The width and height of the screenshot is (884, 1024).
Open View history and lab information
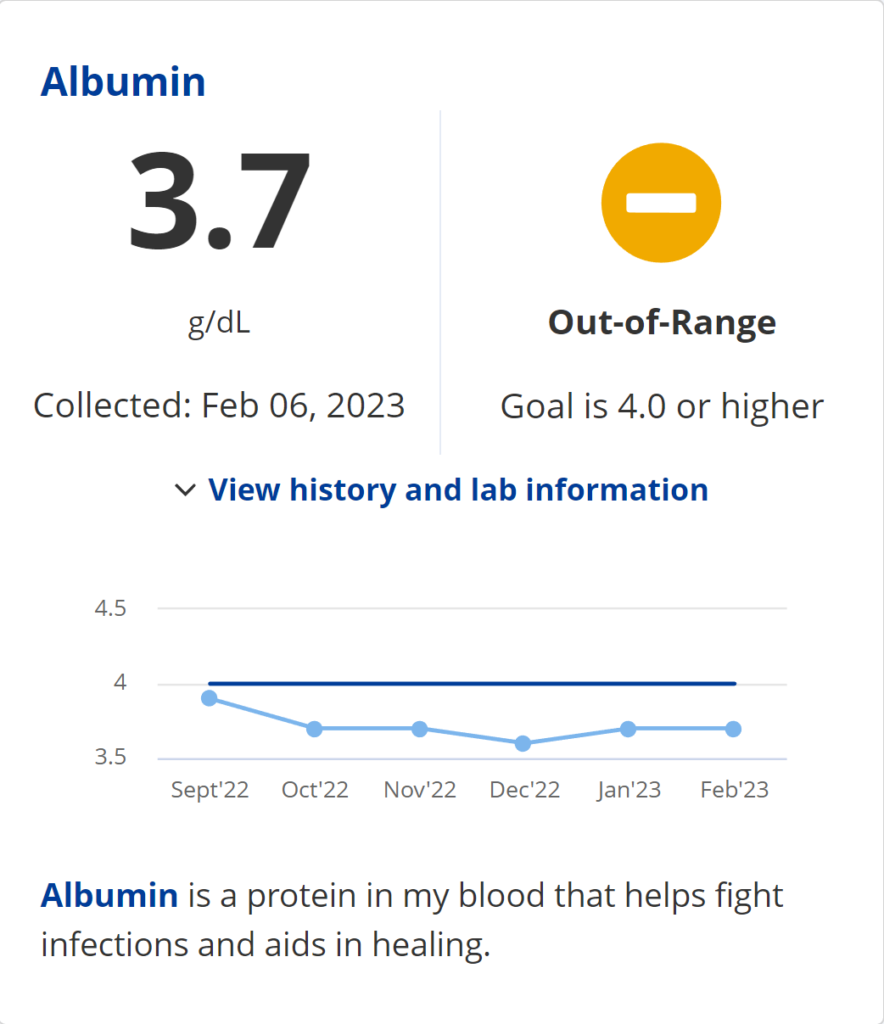458,490
